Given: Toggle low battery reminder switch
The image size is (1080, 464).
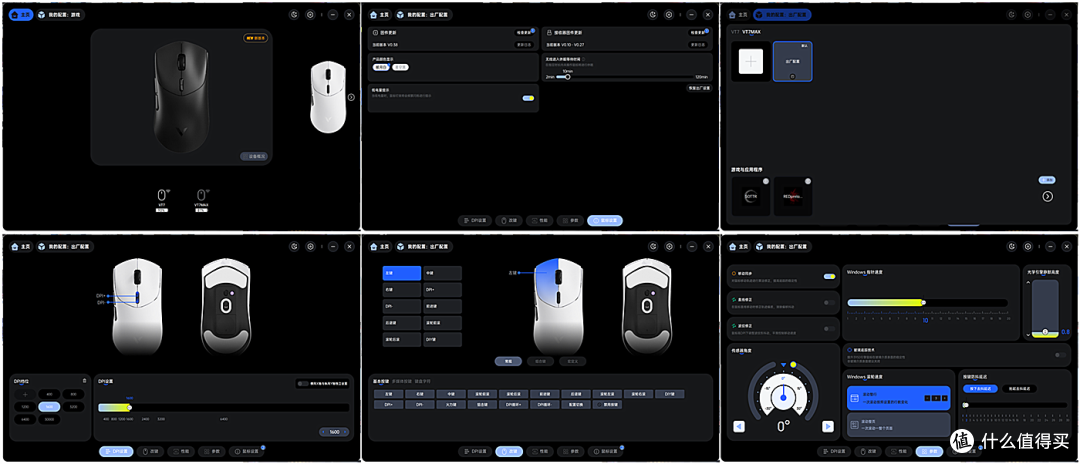Looking at the screenshot, I should 528,98.
